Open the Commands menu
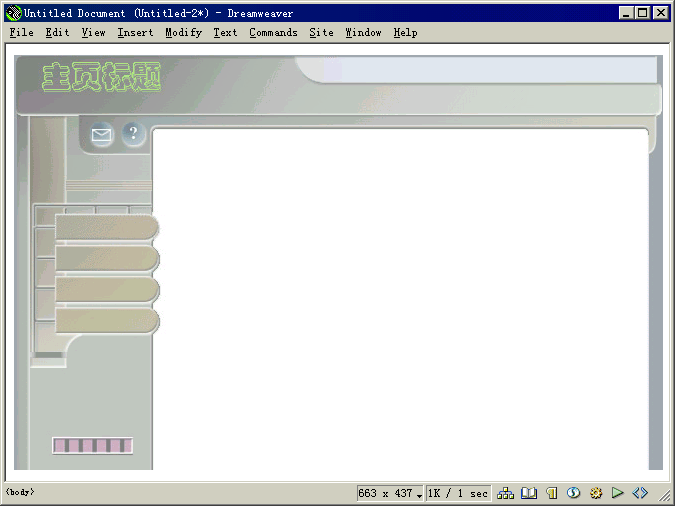Viewport: 675px width, 506px height. (273, 32)
